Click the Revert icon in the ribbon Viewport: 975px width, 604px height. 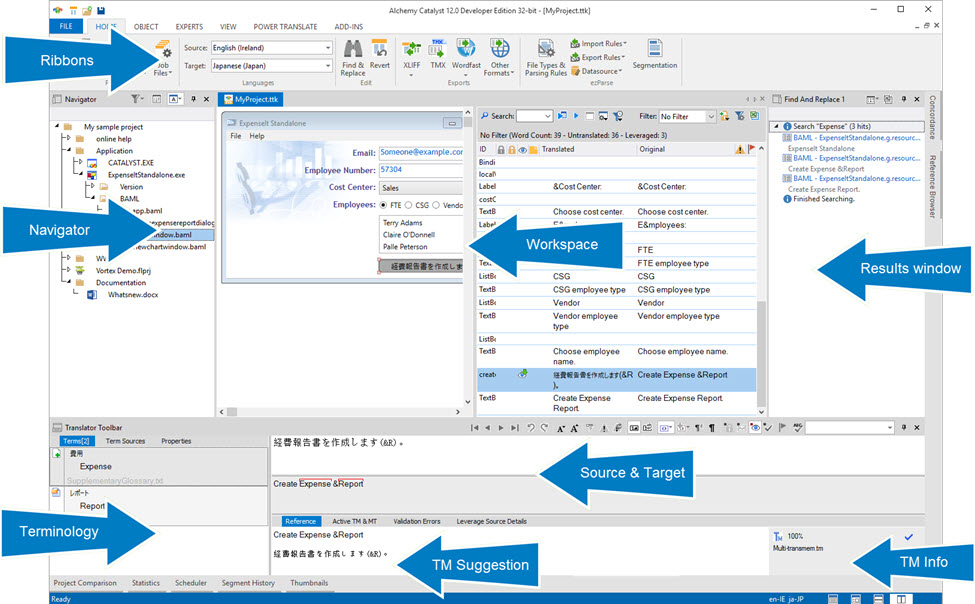(379, 54)
